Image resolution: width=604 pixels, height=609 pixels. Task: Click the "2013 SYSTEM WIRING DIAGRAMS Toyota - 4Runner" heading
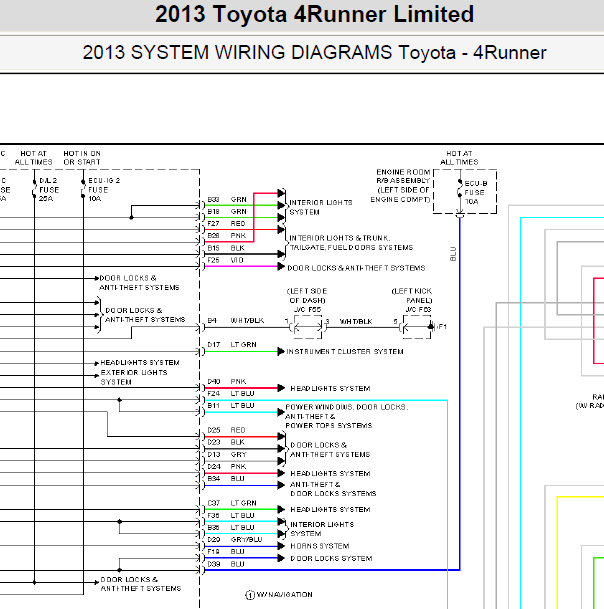pyautogui.click(x=314, y=52)
